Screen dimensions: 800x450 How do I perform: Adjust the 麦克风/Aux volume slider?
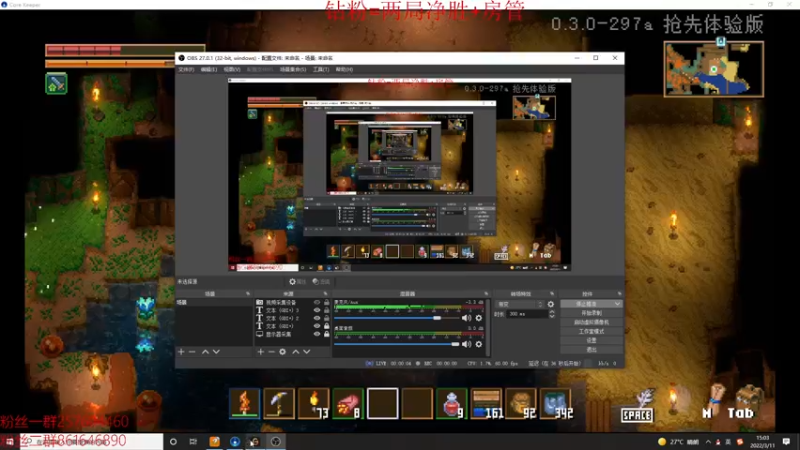coord(396,318)
